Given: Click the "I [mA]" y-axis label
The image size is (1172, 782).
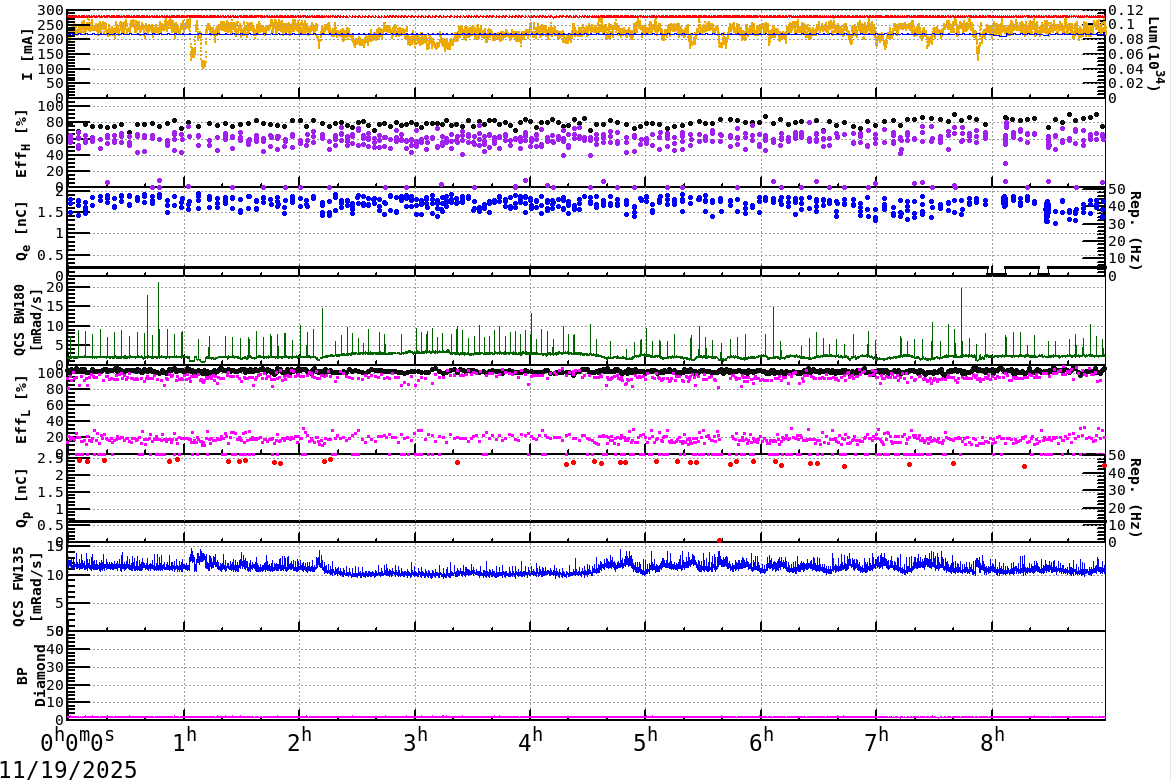Looking at the screenshot, I should coord(28,54).
